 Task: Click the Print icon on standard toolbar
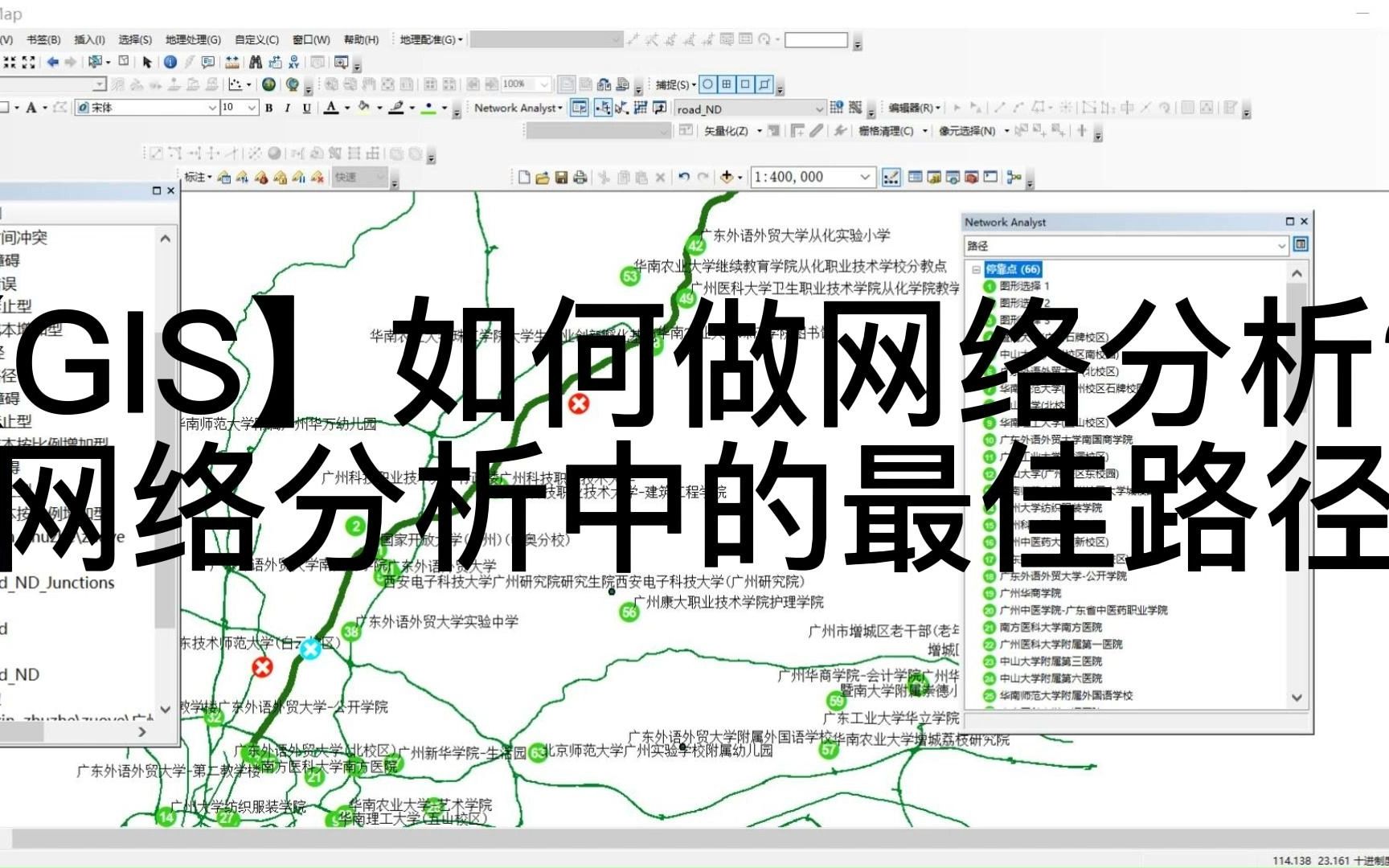pyautogui.click(x=580, y=177)
